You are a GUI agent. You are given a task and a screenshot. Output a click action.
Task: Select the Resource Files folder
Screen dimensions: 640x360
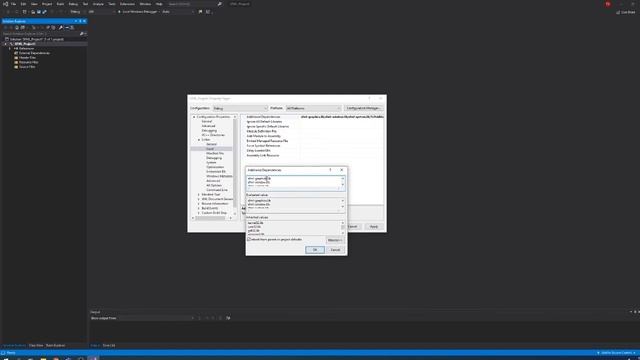29,62
